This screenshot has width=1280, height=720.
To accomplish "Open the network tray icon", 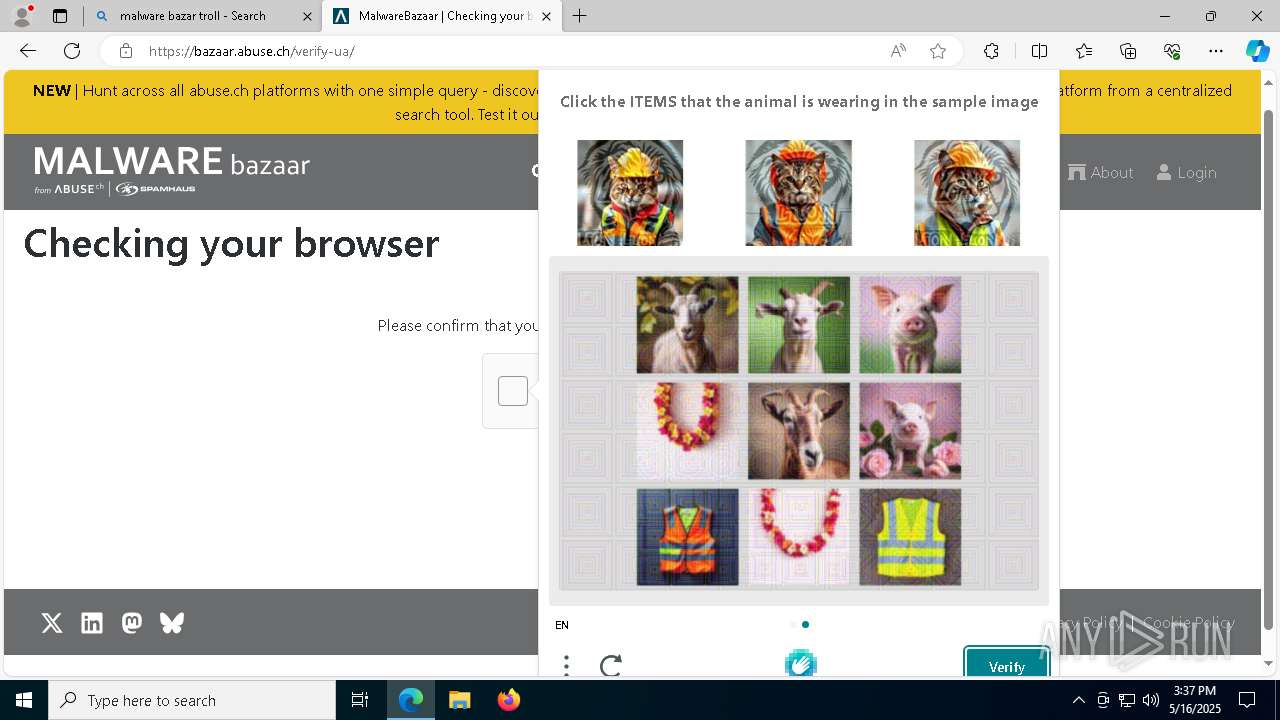I will [x=1127, y=700].
